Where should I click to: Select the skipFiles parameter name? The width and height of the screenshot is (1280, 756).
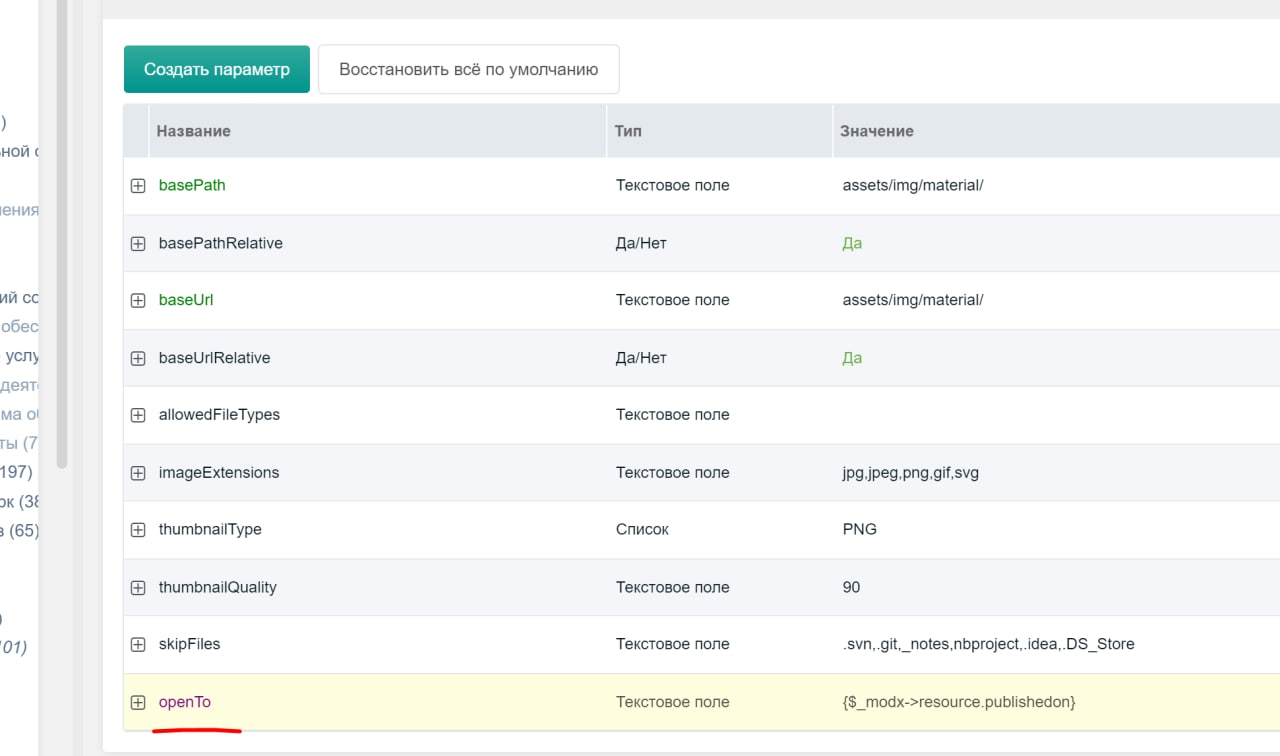pos(190,644)
